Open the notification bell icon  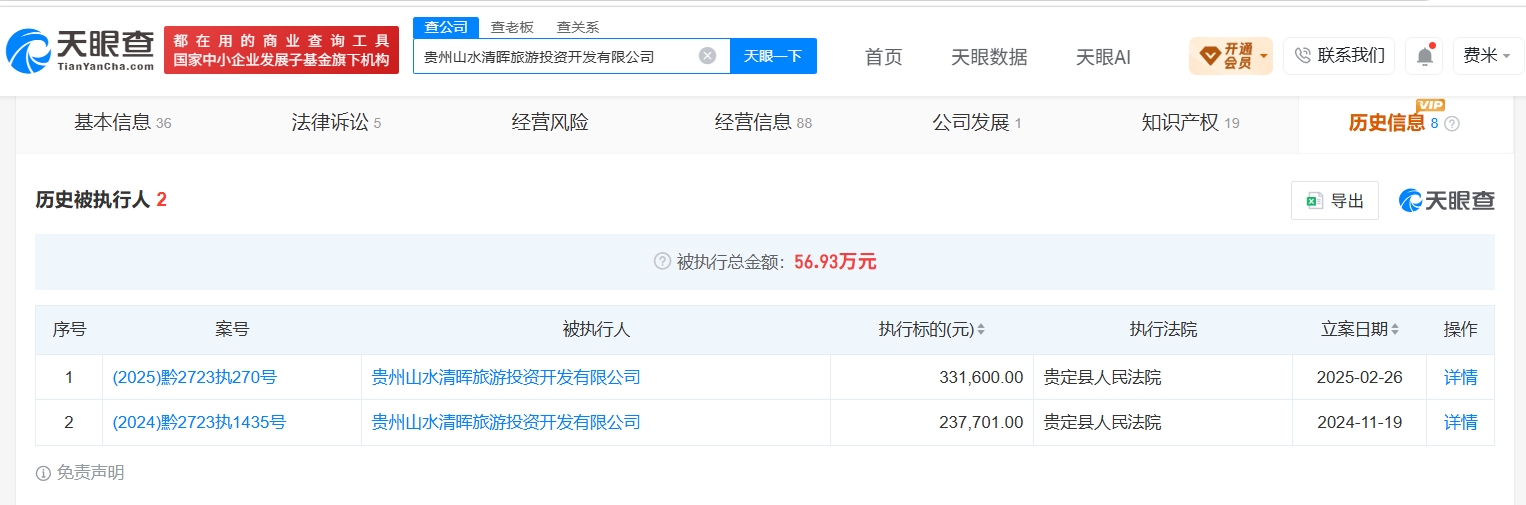pos(1424,56)
